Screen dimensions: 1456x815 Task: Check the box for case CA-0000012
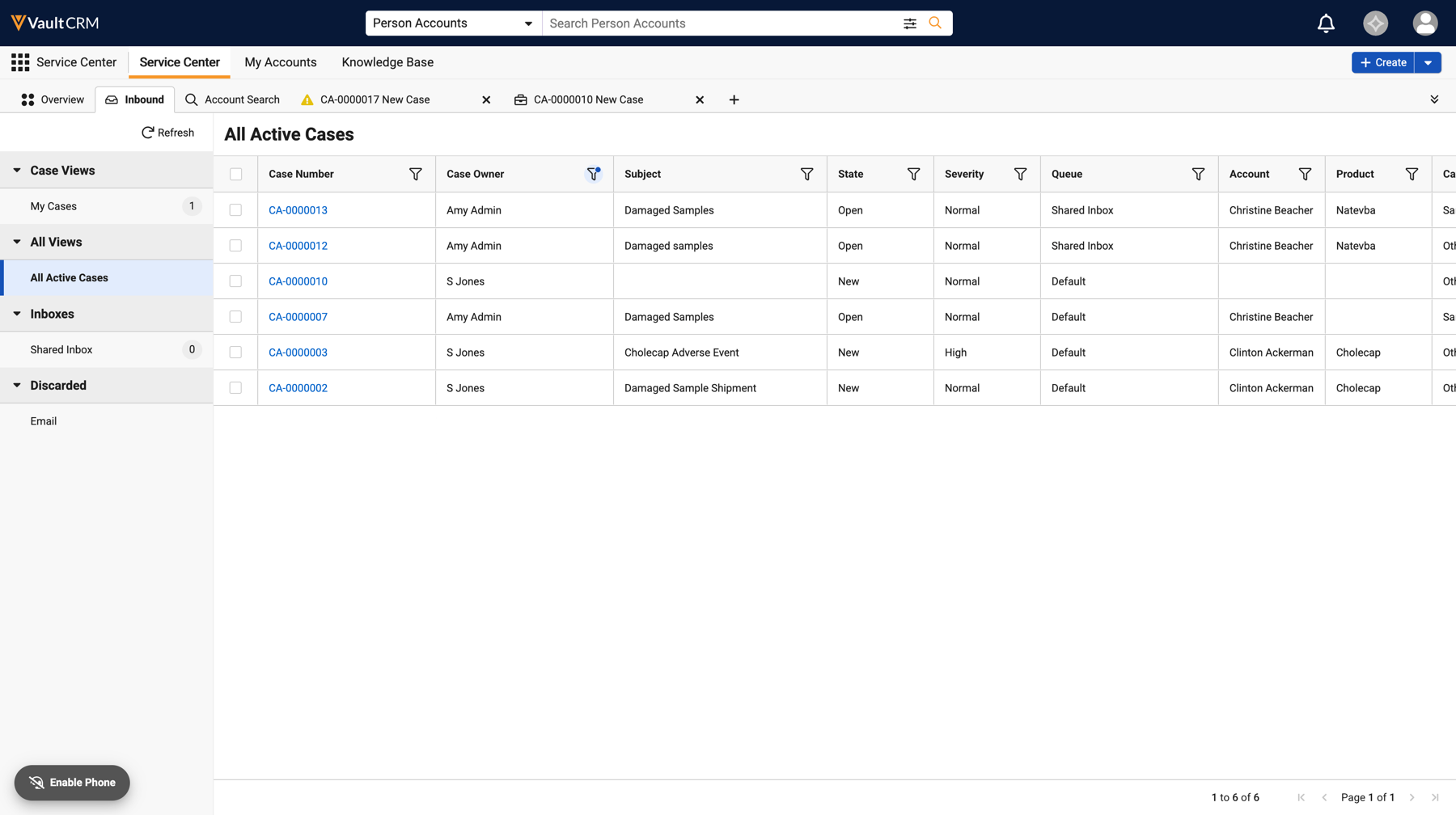pos(235,246)
